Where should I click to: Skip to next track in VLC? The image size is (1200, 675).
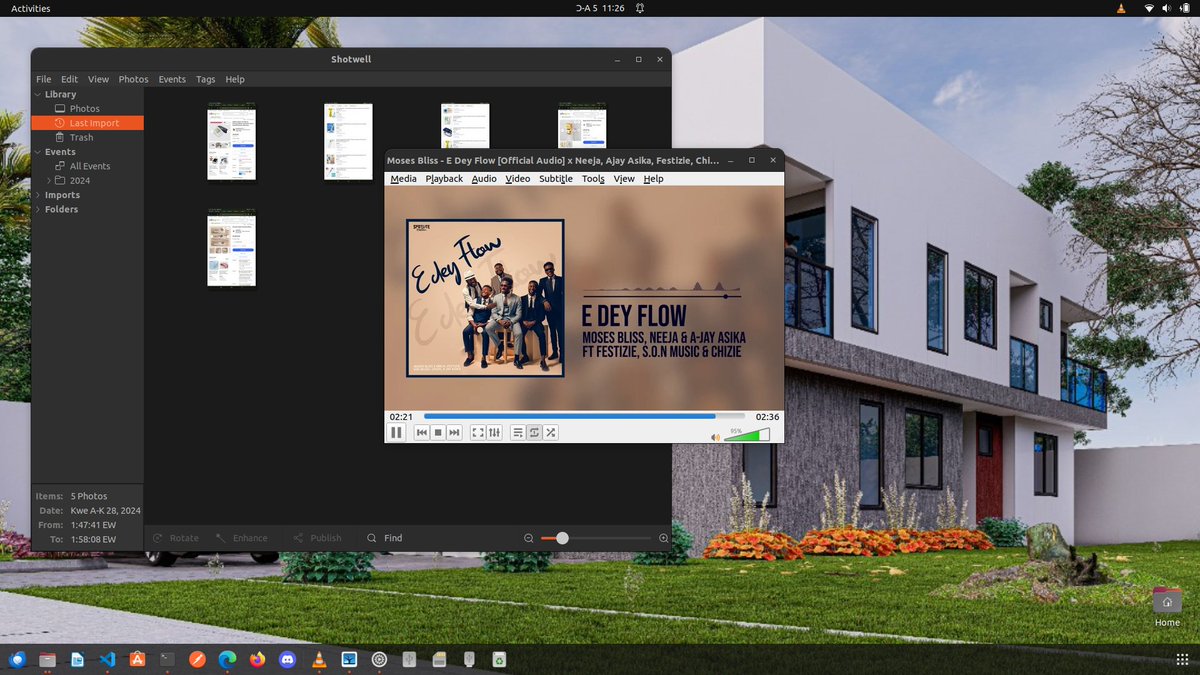pos(454,432)
